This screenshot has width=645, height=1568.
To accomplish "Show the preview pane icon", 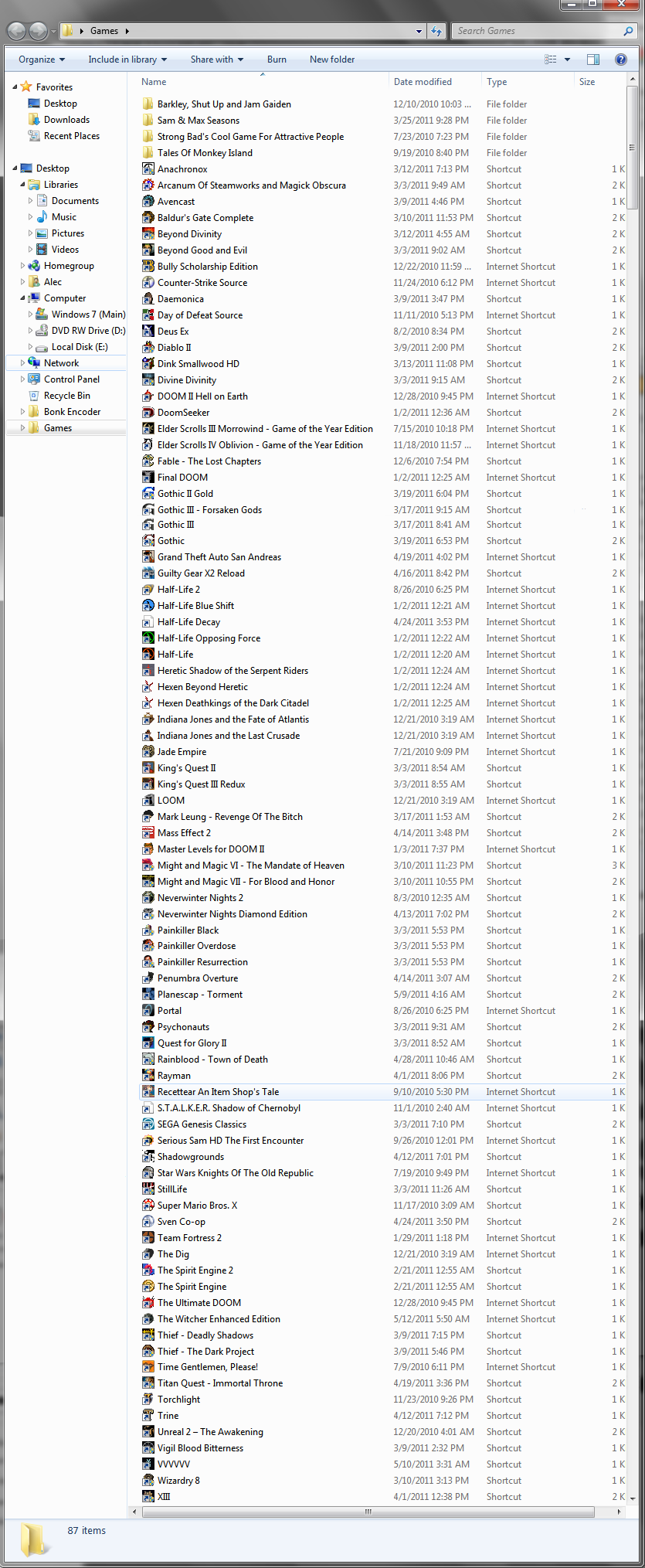I will click(x=593, y=60).
